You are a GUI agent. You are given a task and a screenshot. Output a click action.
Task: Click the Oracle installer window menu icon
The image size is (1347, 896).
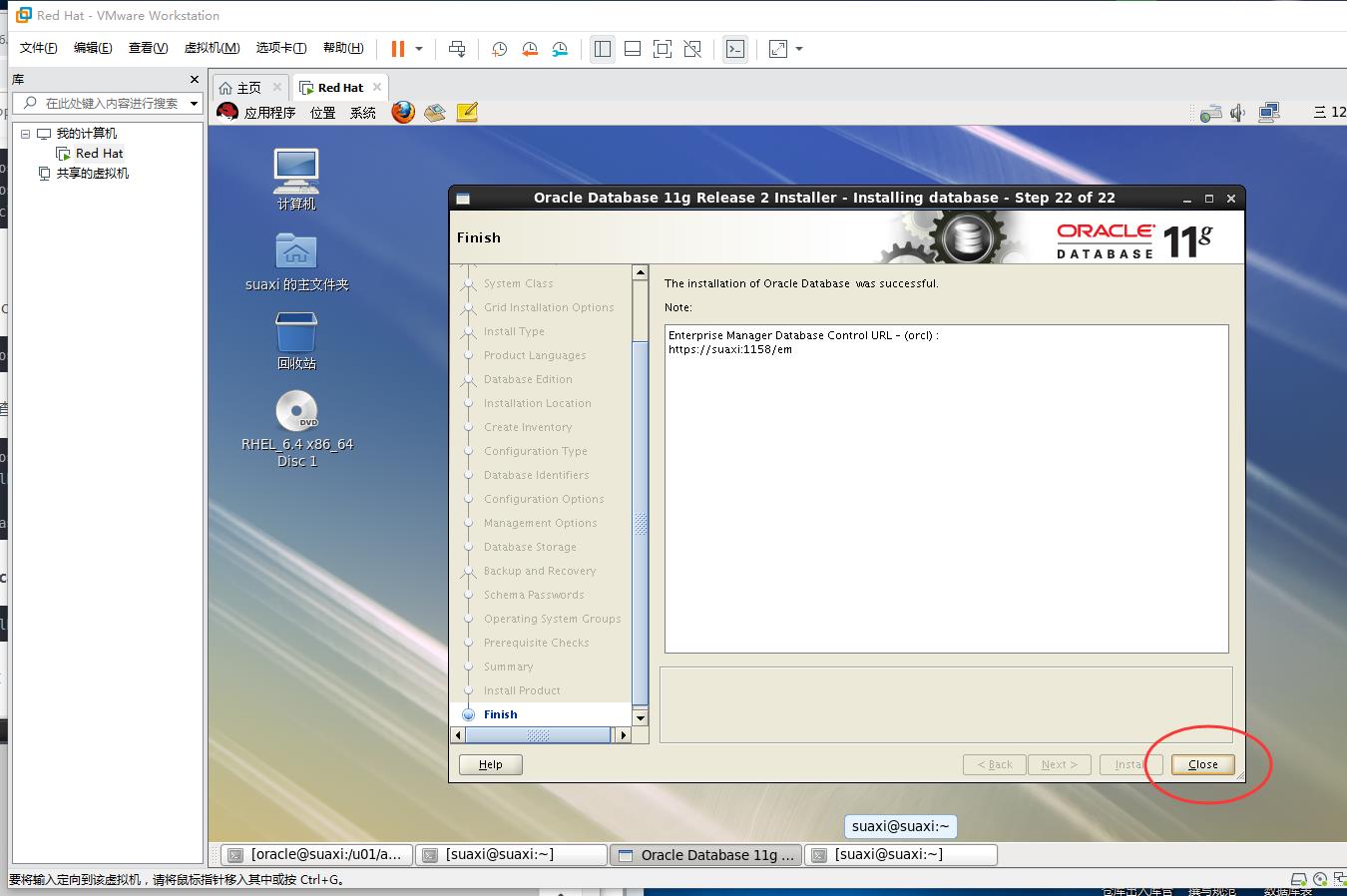click(463, 198)
